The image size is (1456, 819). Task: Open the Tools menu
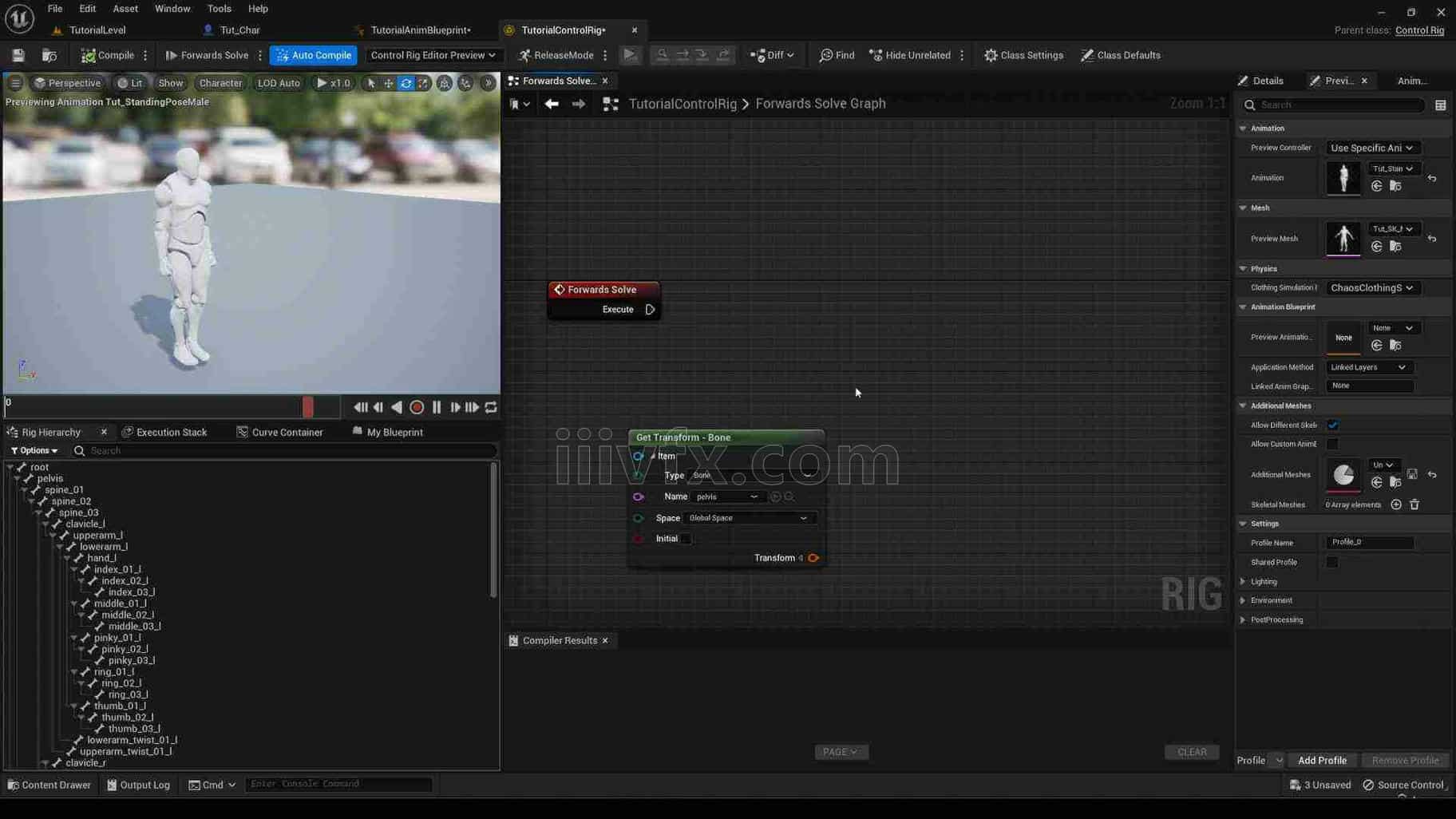[219, 9]
